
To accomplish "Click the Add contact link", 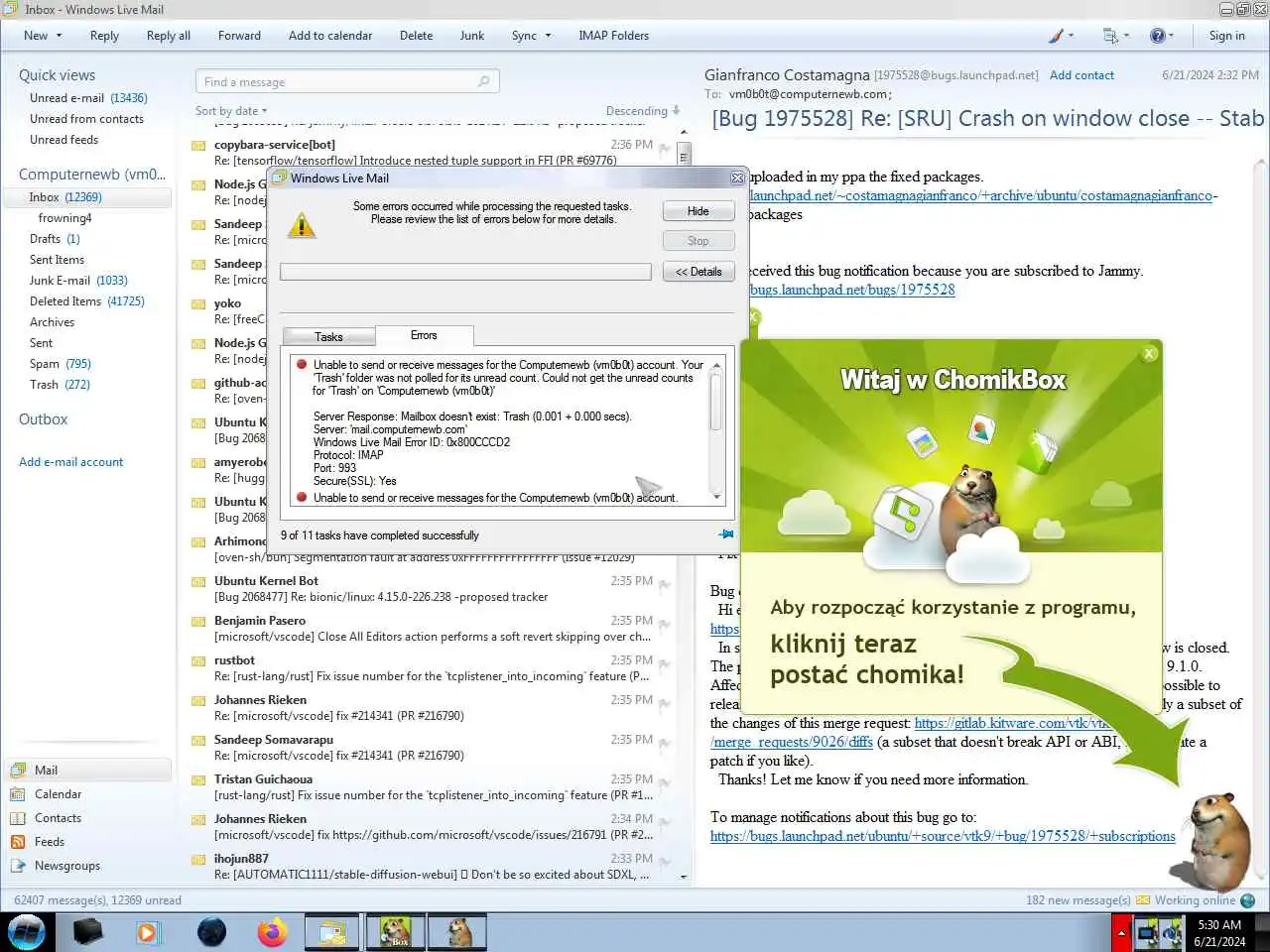I will click(x=1081, y=75).
